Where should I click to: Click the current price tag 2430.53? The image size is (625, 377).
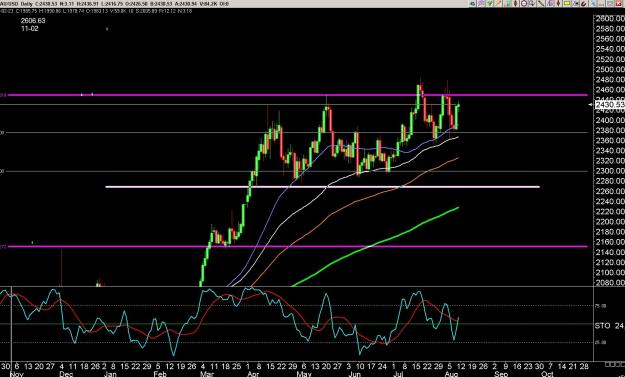point(609,104)
